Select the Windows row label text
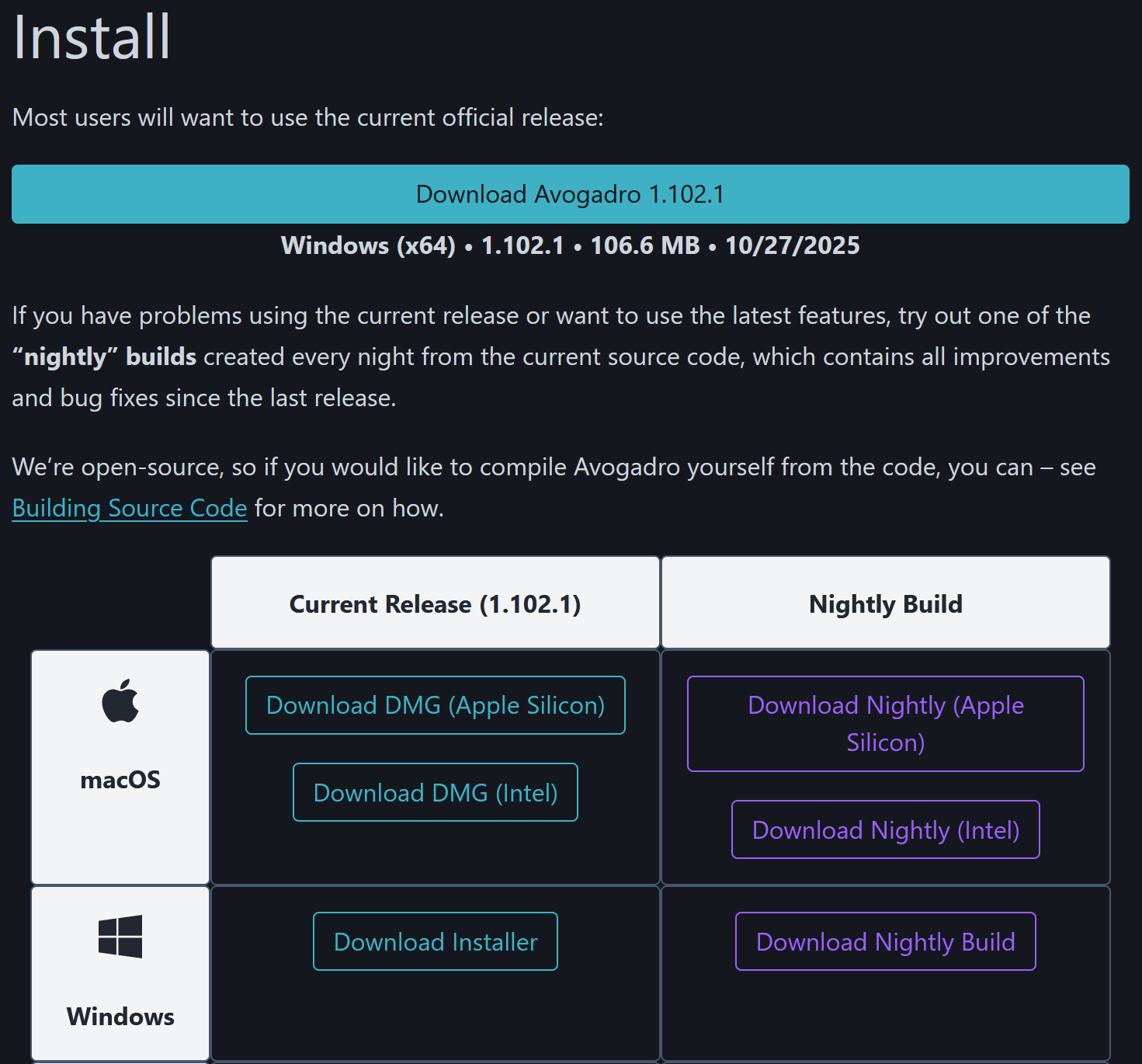Image resolution: width=1142 pixels, height=1064 pixels. click(120, 1016)
